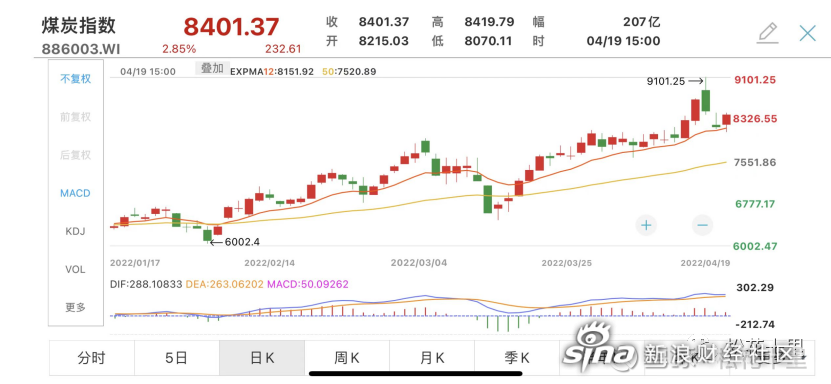Zoom in chart with plus button

pos(646,225)
